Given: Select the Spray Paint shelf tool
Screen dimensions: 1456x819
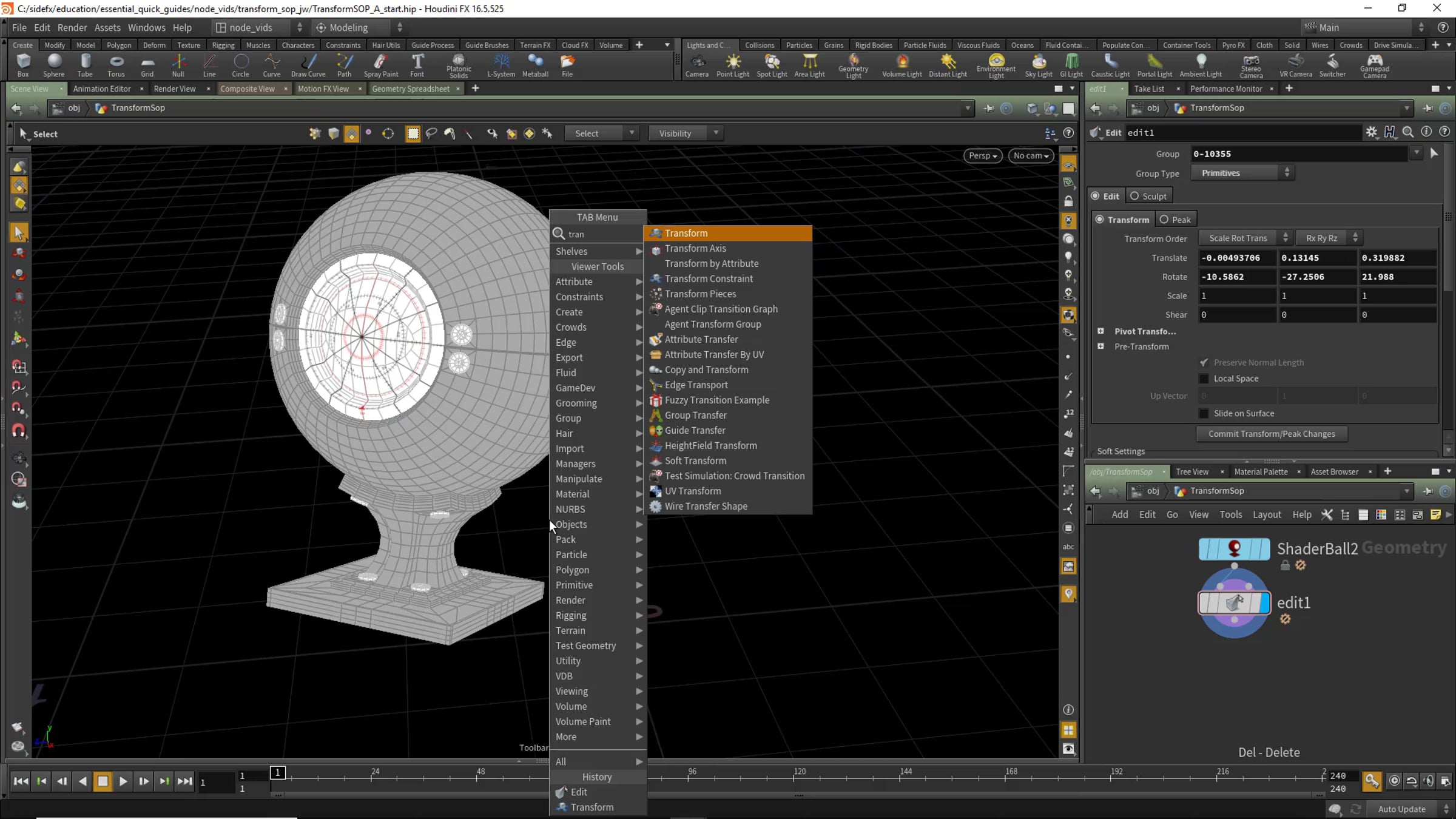Looking at the screenshot, I should coord(381,65).
